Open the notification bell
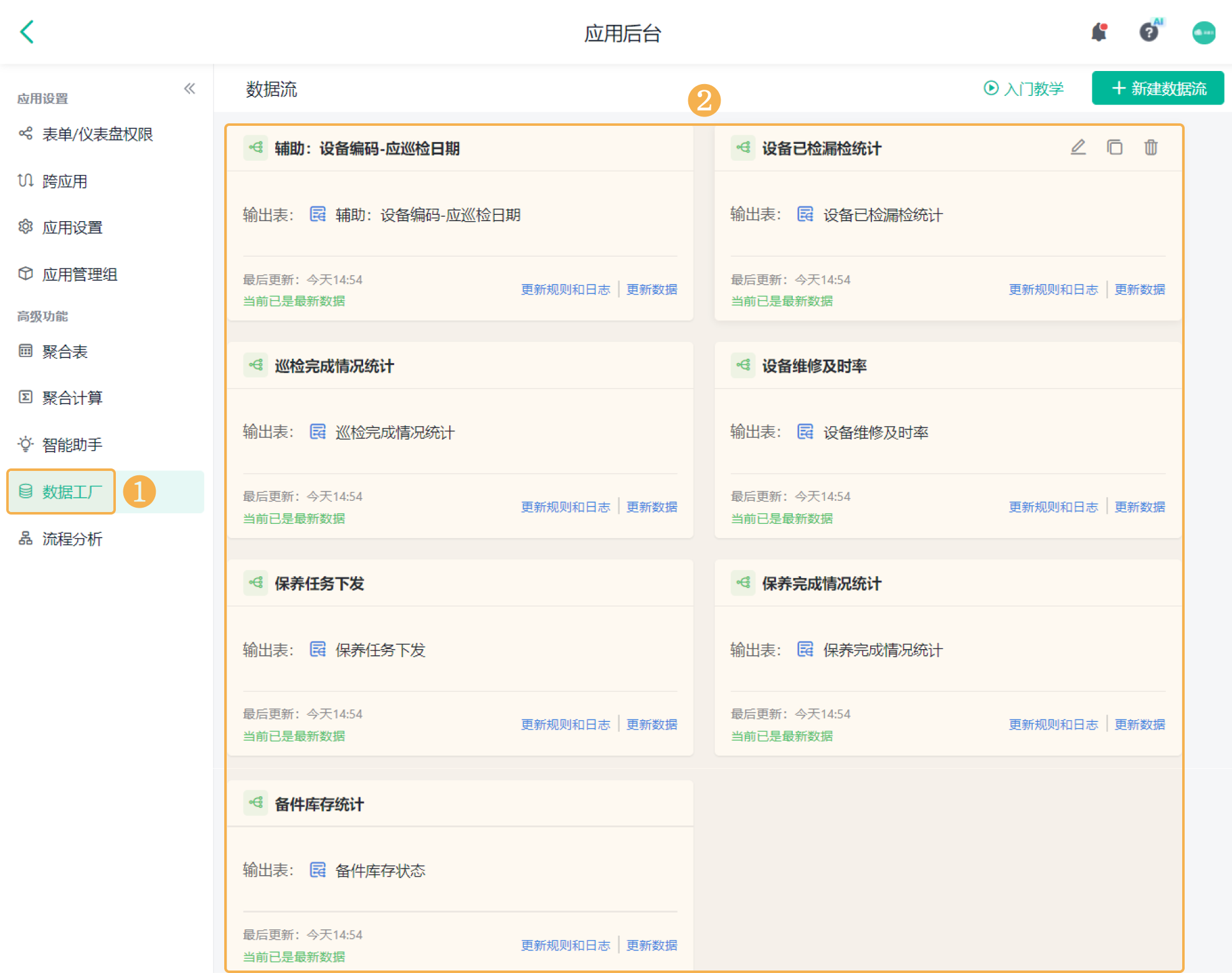Image resolution: width=1232 pixels, height=973 pixels. coord(1099,32)
